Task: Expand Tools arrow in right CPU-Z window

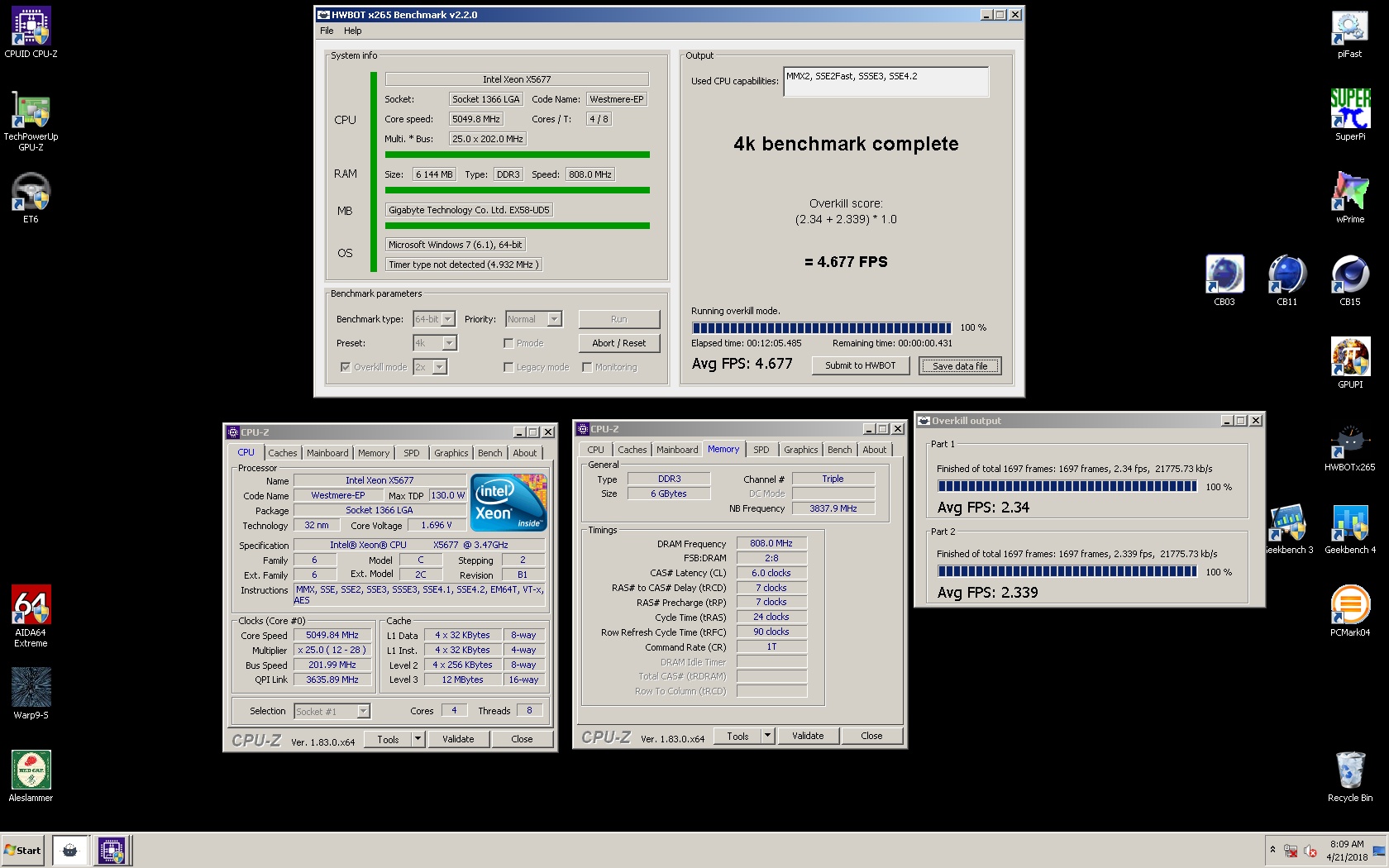Action: point(768,736)
